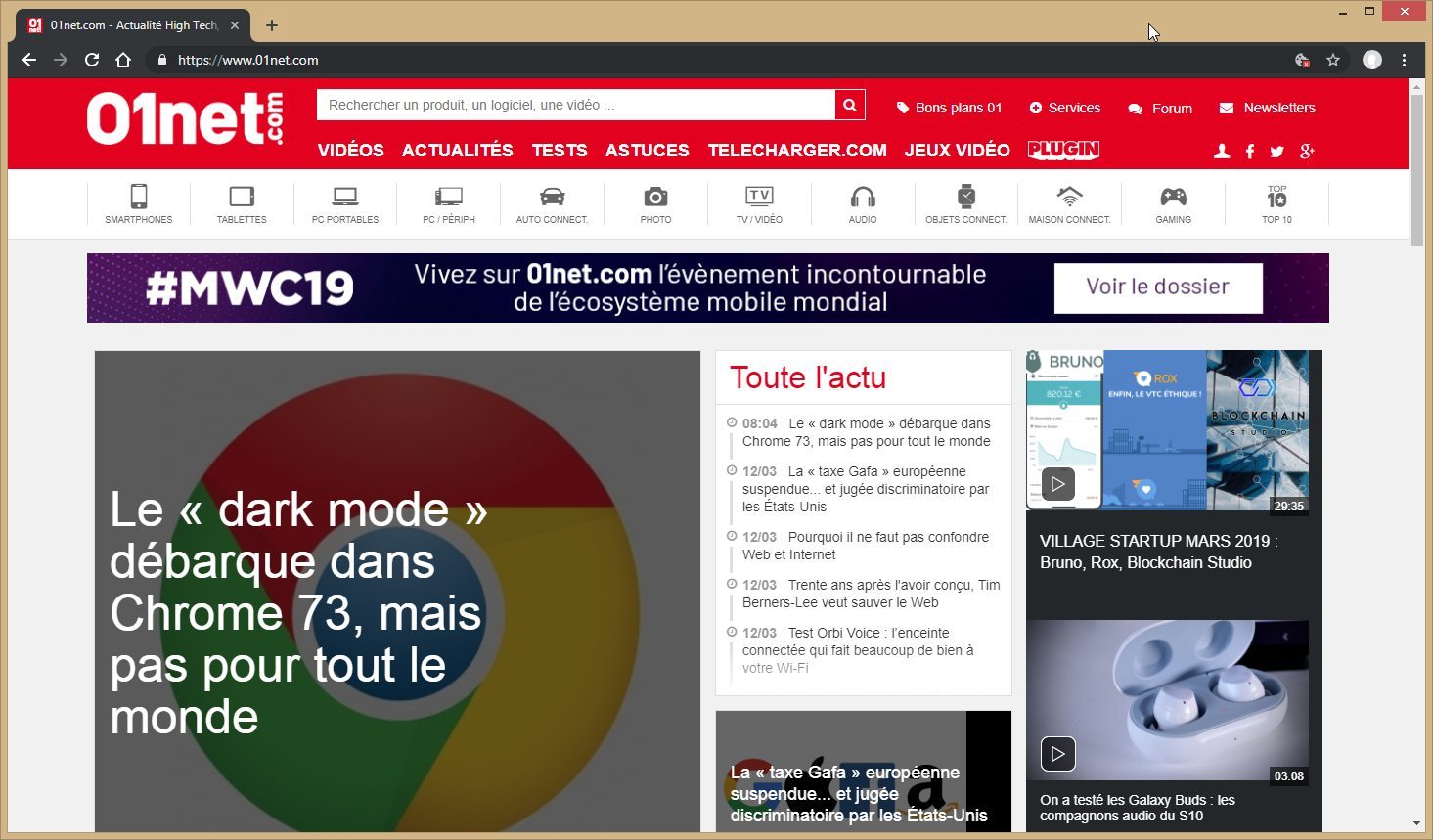Click the 01net.com logo

[x=186, y=119]
